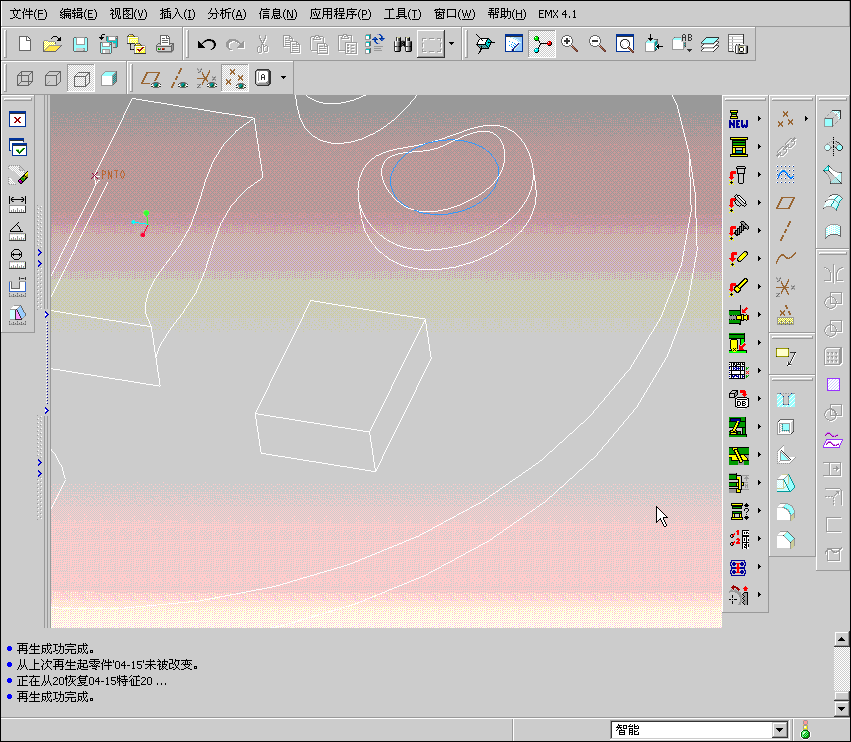851x742 pixels.
Task: Select the Hole tool icon
Action: tap(786, 398)
